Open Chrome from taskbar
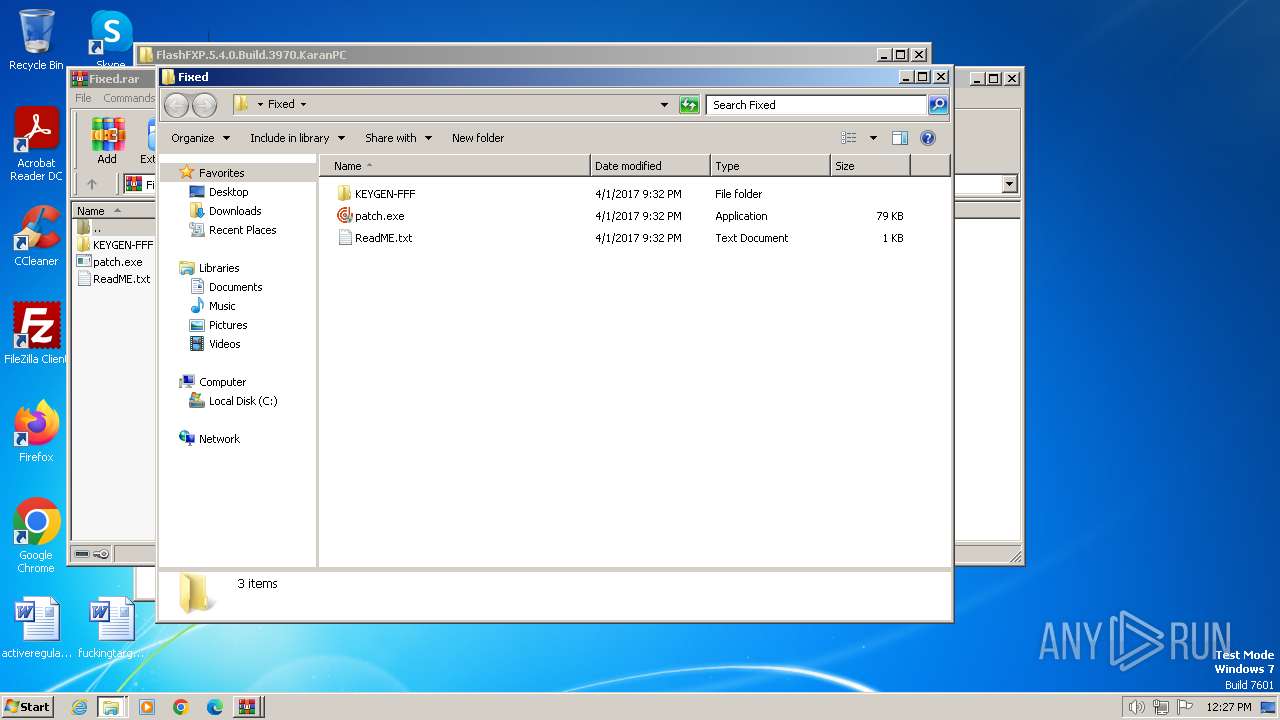 click(x=181, y=707)
